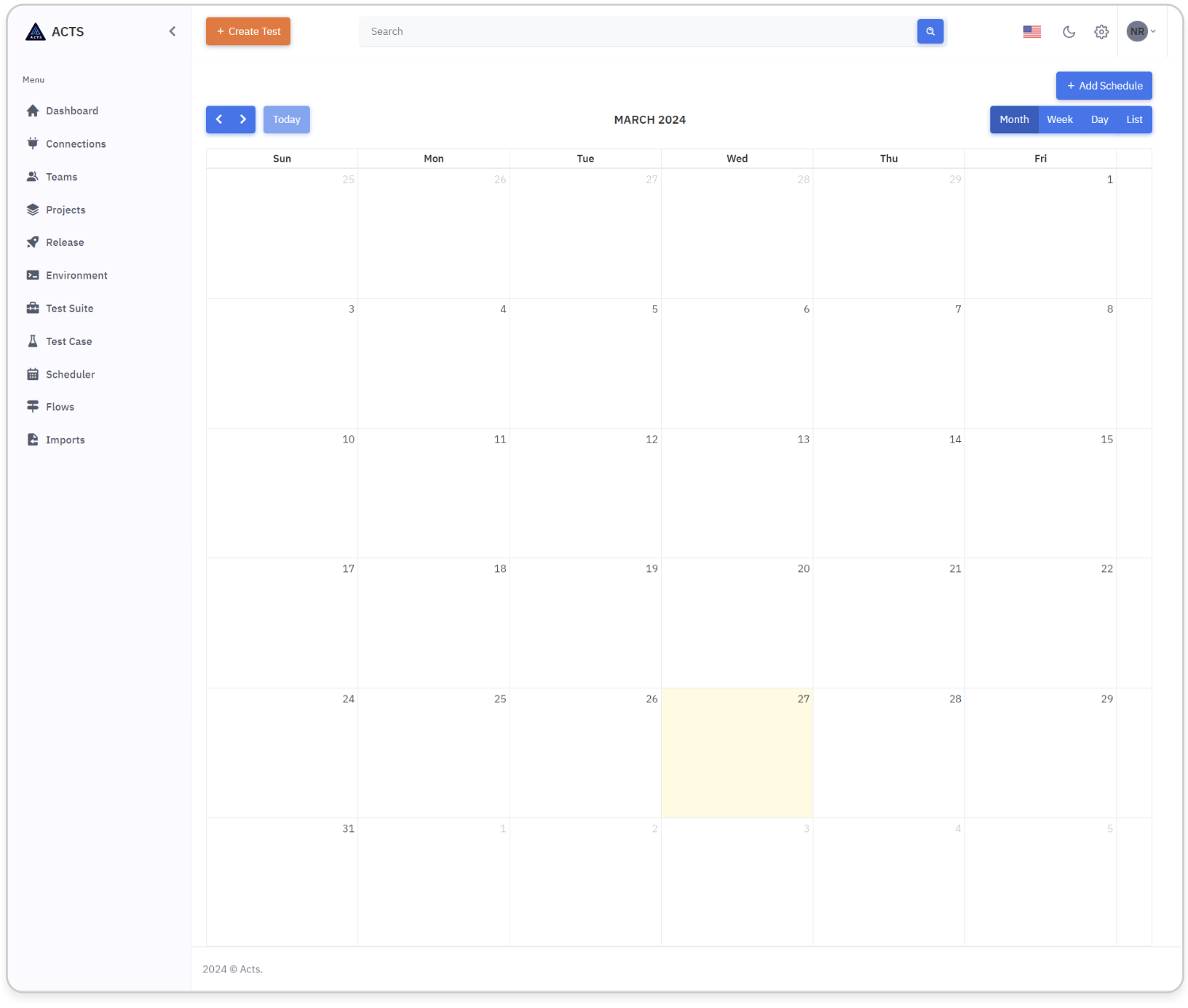Click the ACTS logo icon

pos(35,31)
